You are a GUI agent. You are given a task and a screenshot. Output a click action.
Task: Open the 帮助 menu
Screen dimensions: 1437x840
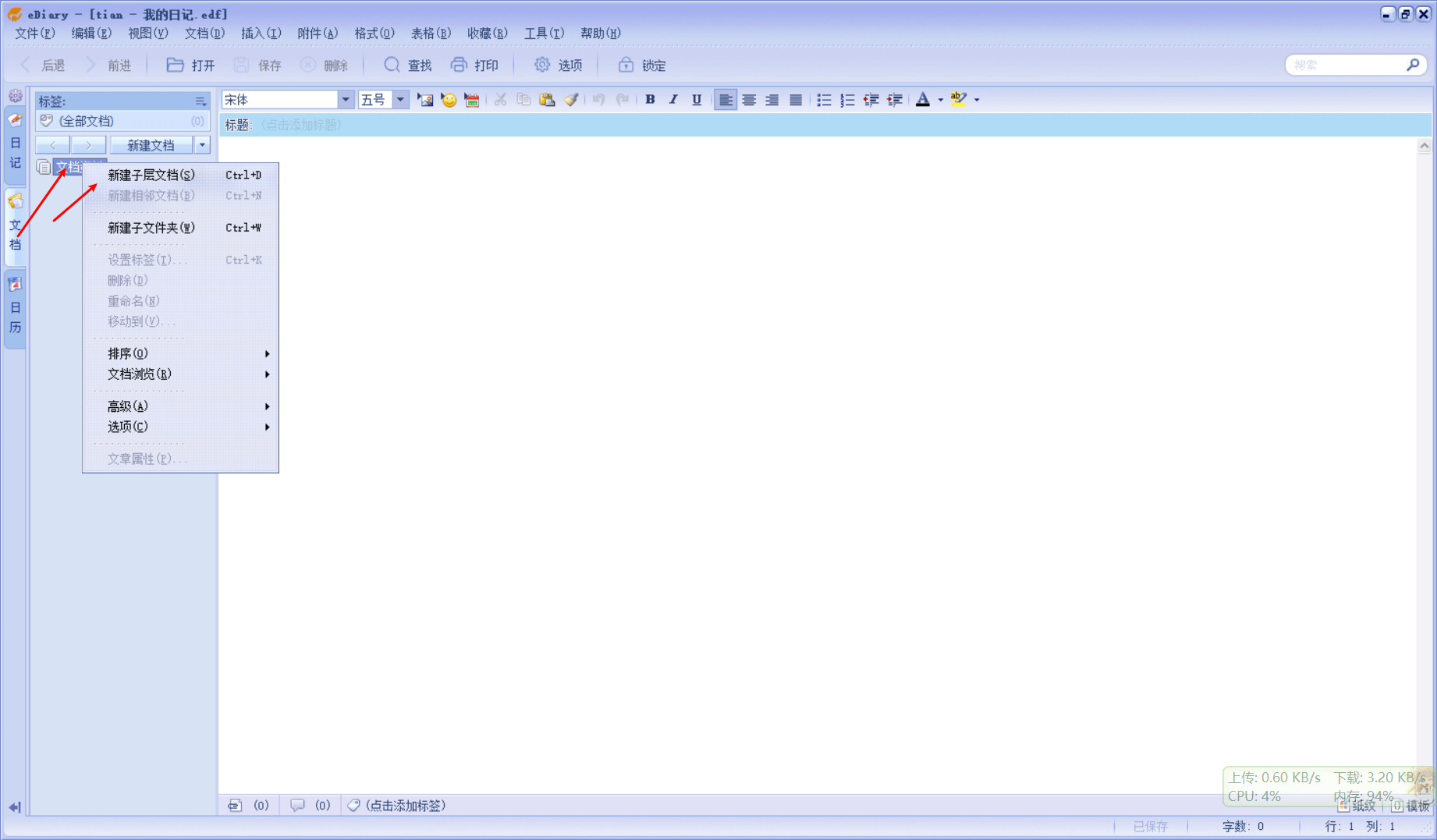(x=601, y=34)
